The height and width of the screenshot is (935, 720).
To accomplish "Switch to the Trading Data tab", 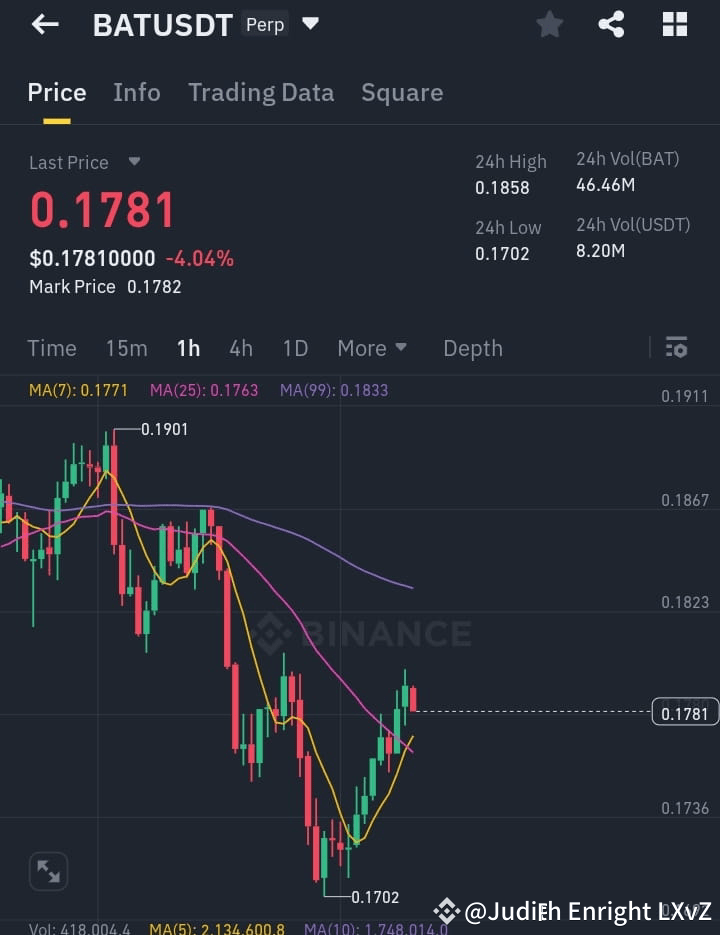I will click(x=261, y=92).
